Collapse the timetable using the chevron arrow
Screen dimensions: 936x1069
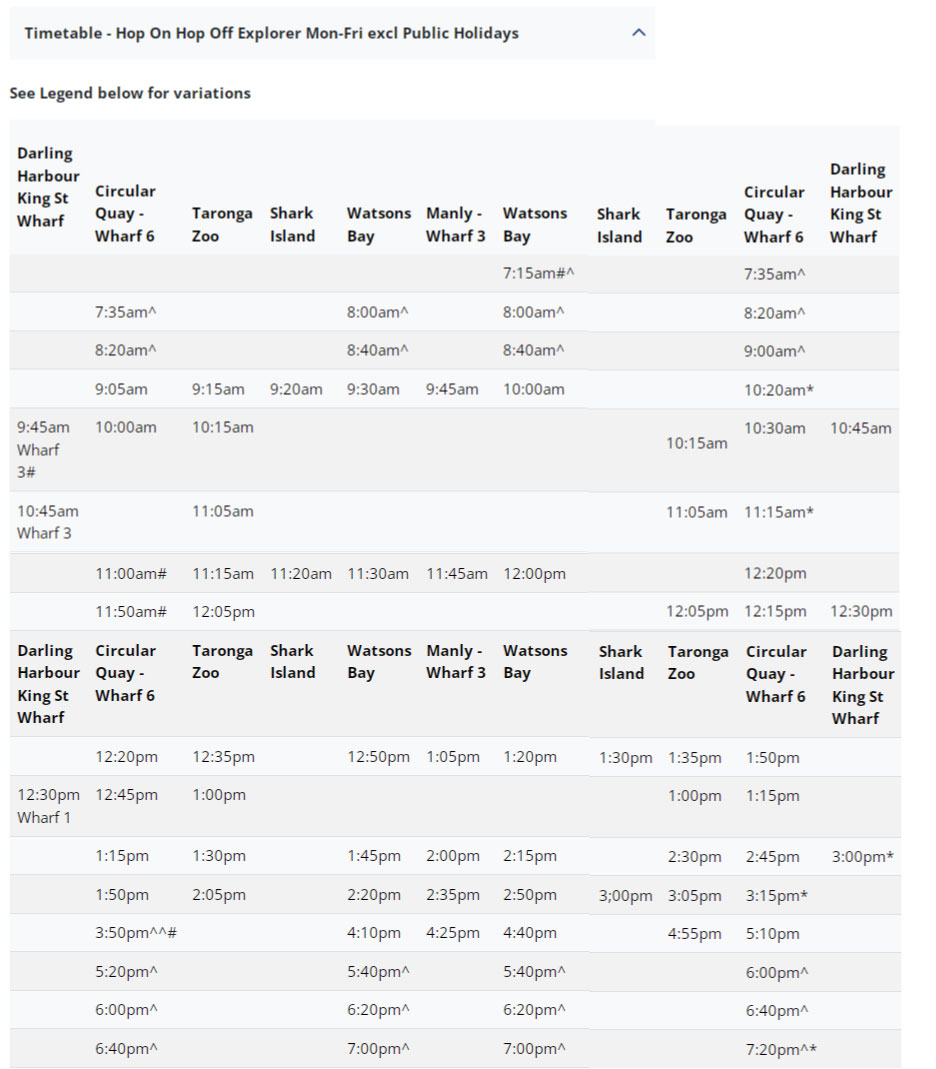[639, 33]
